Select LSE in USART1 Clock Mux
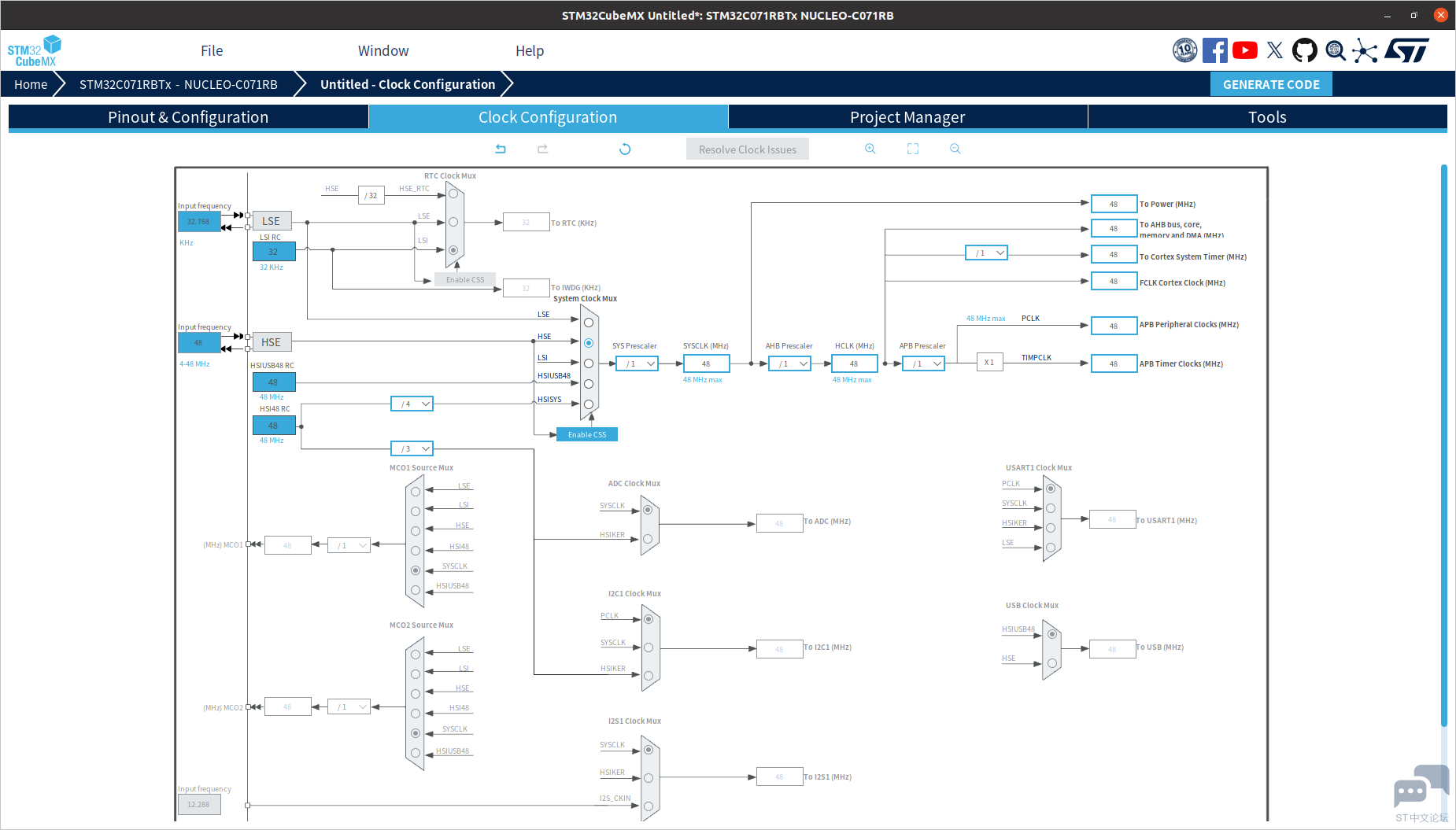Image resolution: width=1456 pixels, height=830 pixels. pyautogui.click(x=1051, y=548)
